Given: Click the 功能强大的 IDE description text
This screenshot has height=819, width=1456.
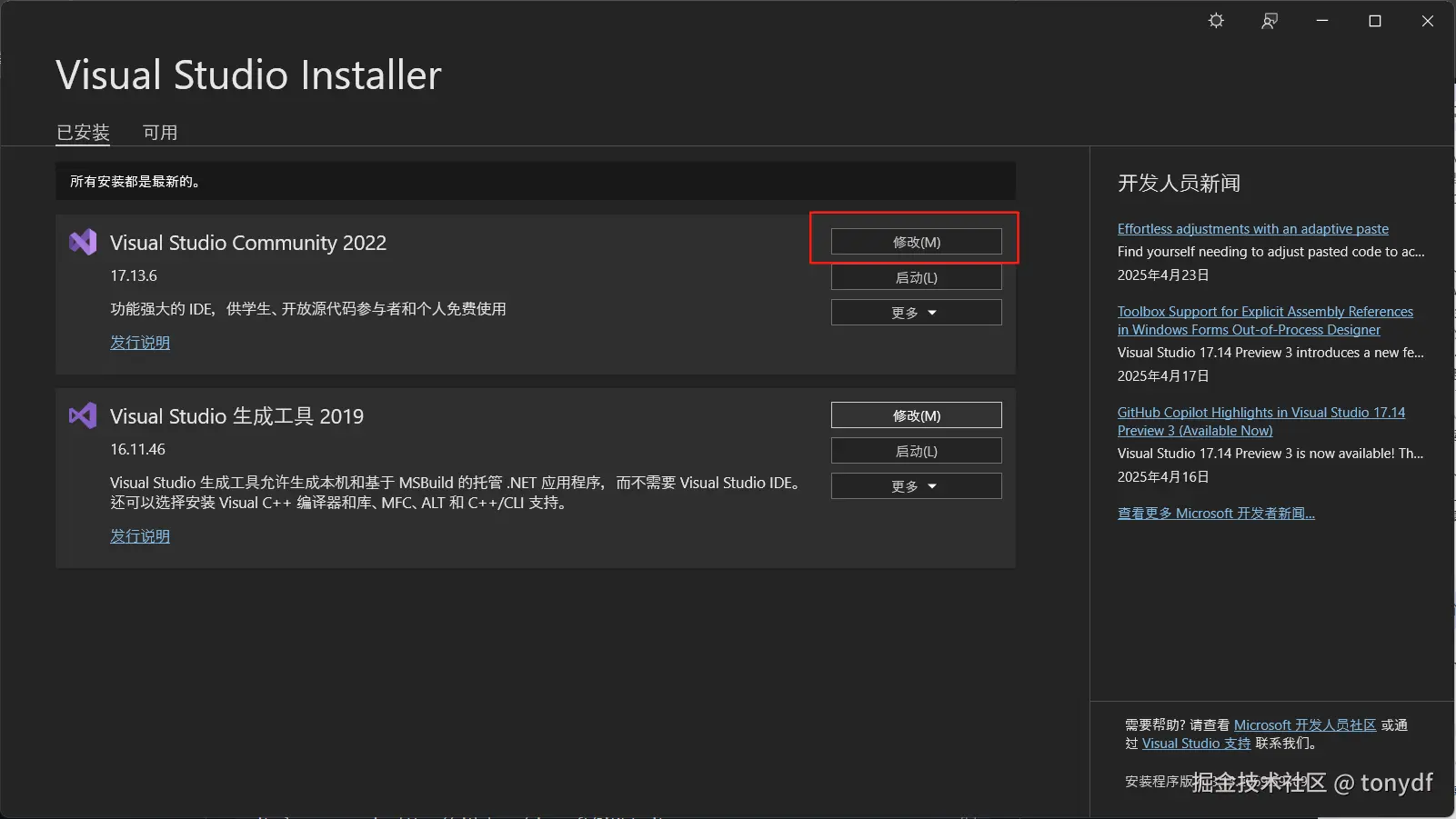Looking at the screenshot, I should coord(308,309).
